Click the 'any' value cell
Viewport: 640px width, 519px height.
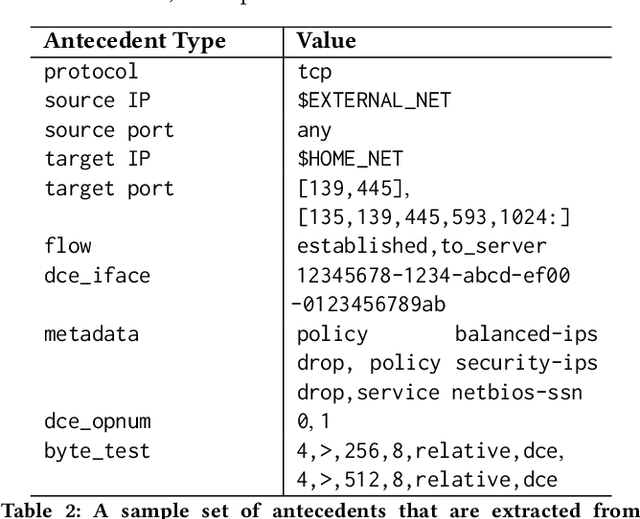coord(314,130)
